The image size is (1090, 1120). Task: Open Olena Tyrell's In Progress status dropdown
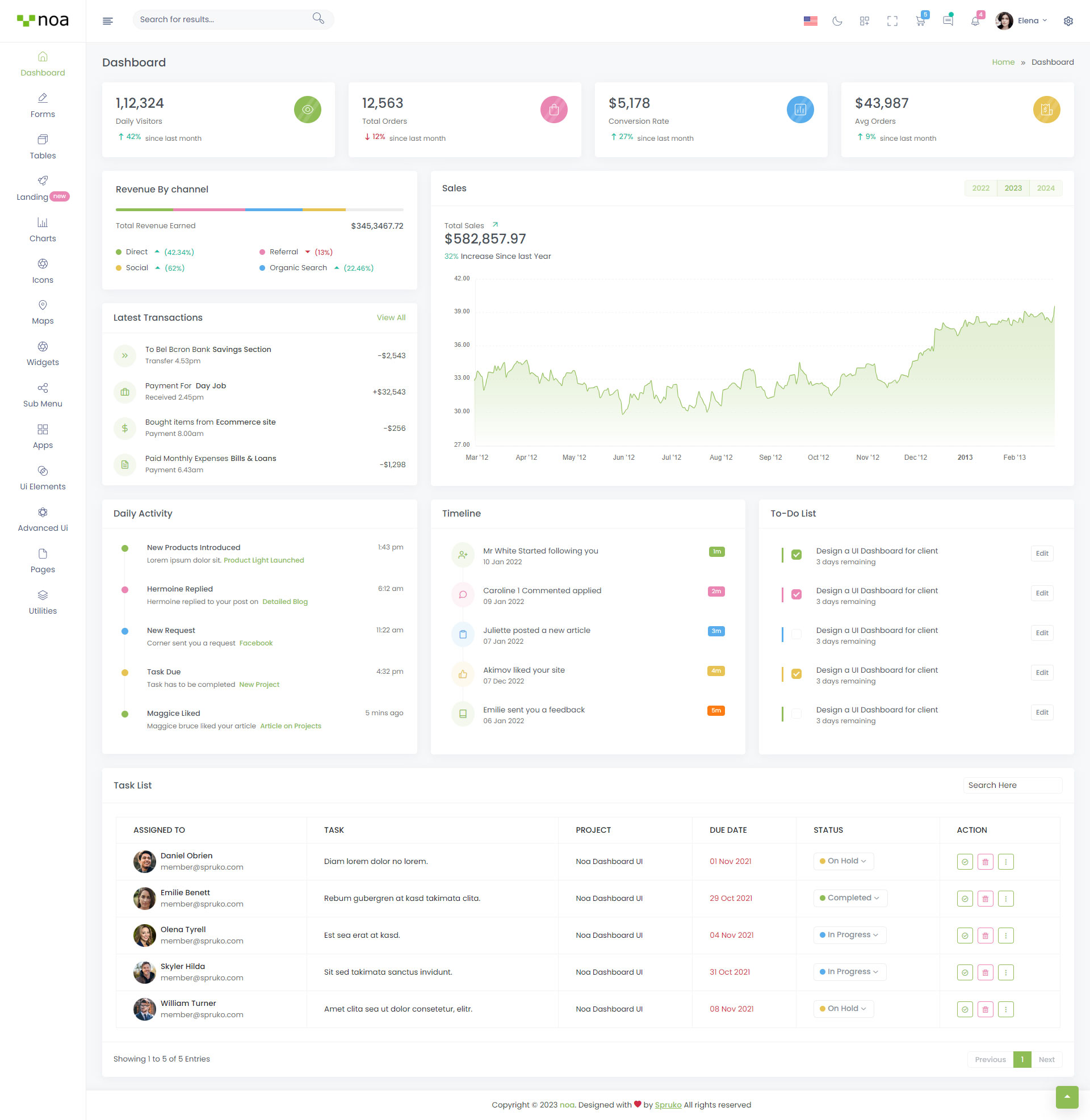coord(849,934)
